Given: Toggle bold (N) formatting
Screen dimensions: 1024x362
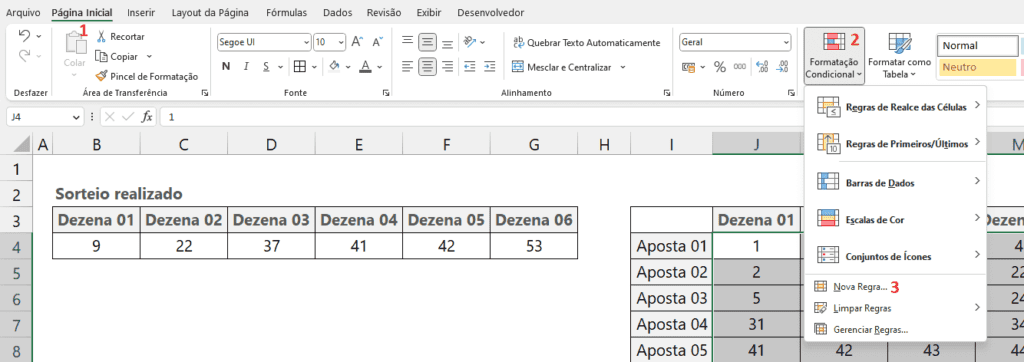Looking at the screenshot, I should click(226, 67).
